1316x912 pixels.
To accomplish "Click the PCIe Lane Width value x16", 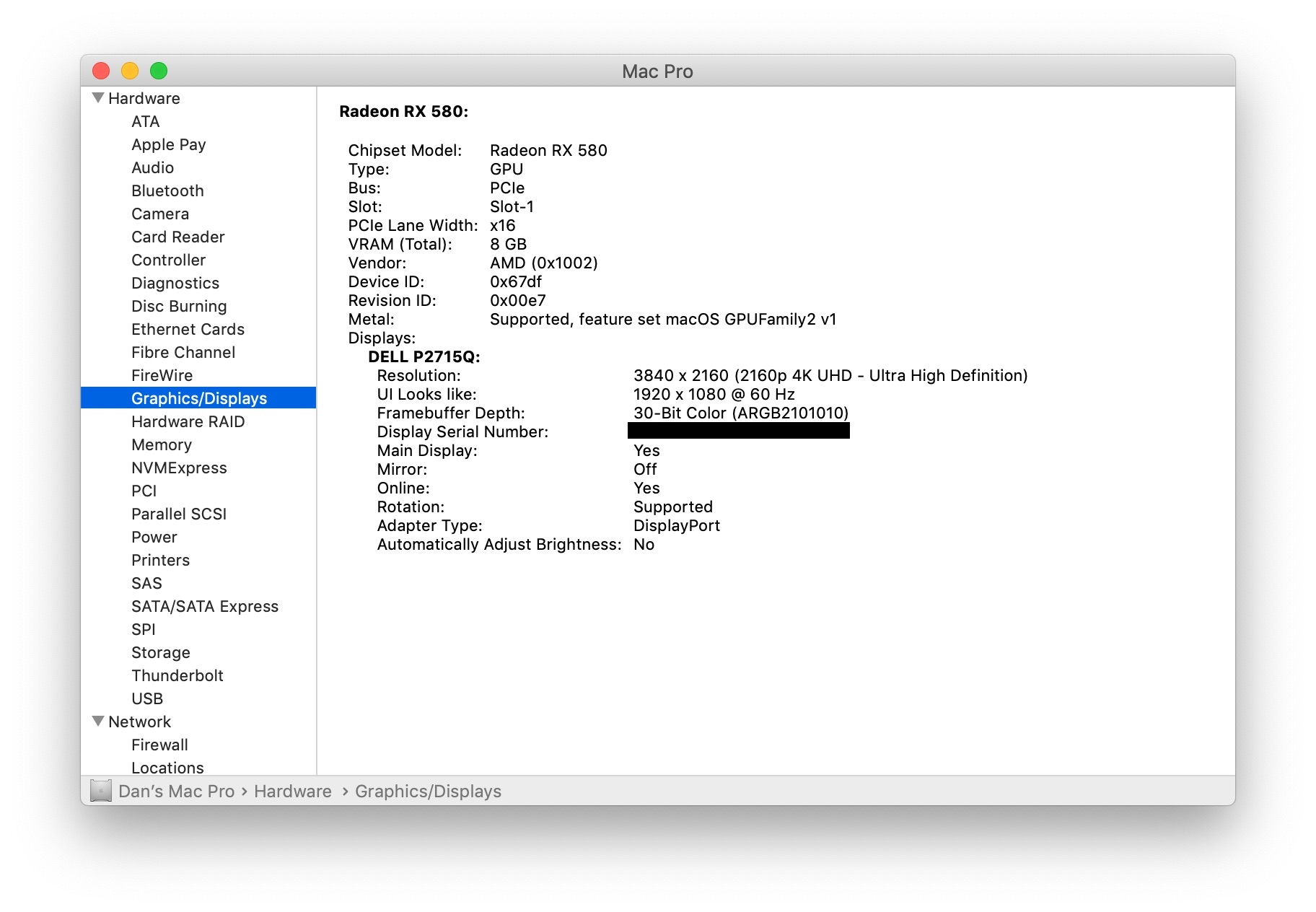I will pos(503,225).
